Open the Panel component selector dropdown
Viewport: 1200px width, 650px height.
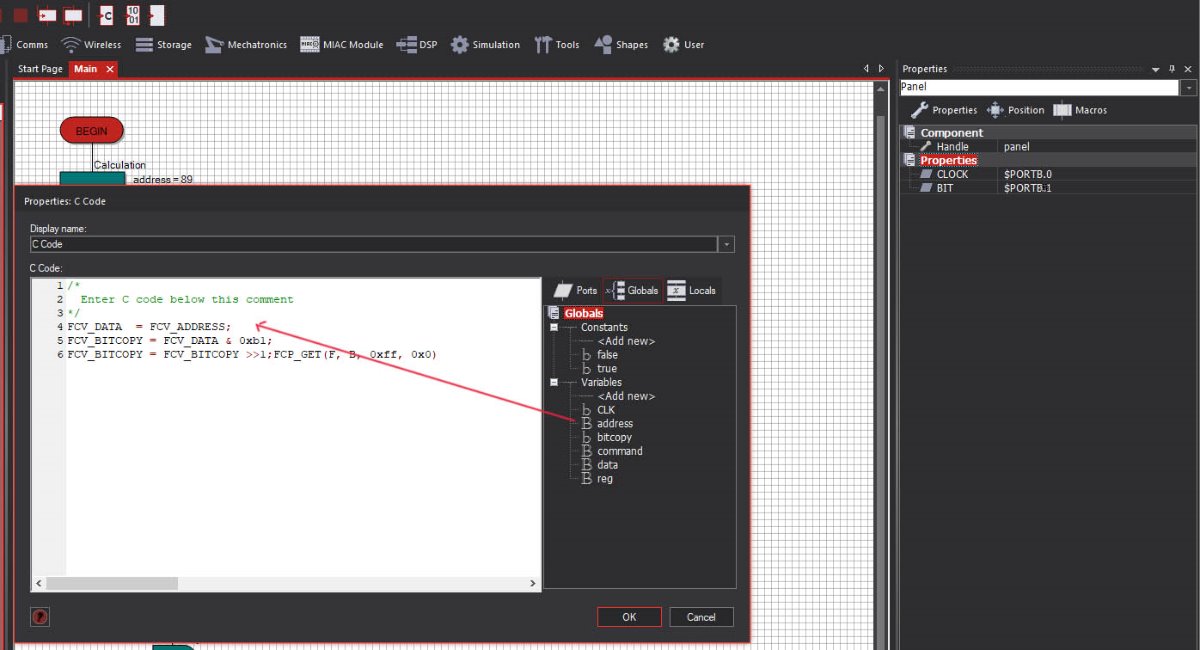1189,87
